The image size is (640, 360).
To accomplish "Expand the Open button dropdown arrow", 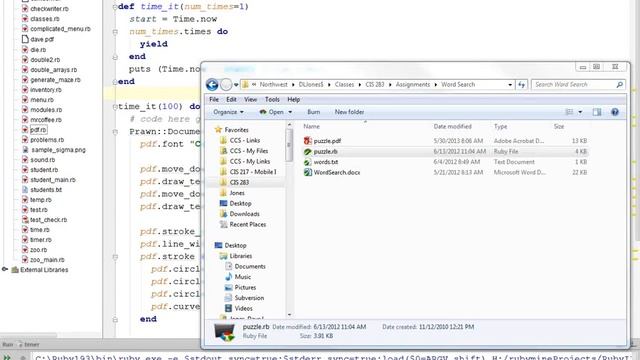I will 290,112.
